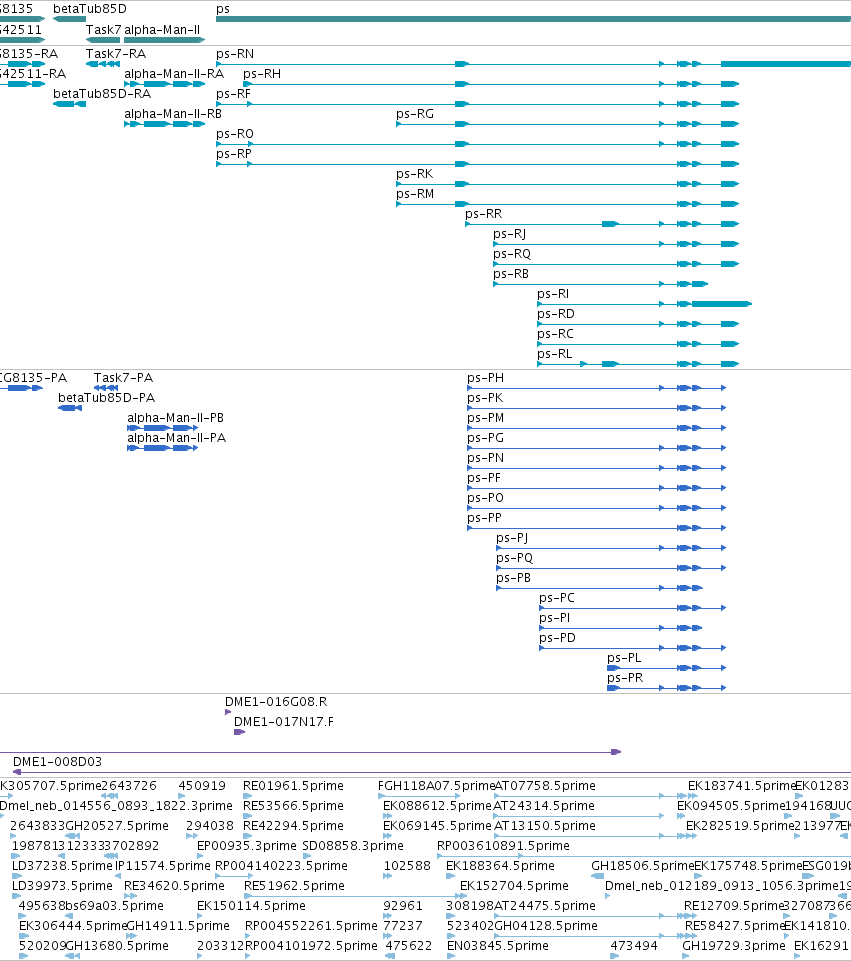Screen dimensions: 851x961
Task: Click the ps-PH protein label
Action: pos(485,378)
